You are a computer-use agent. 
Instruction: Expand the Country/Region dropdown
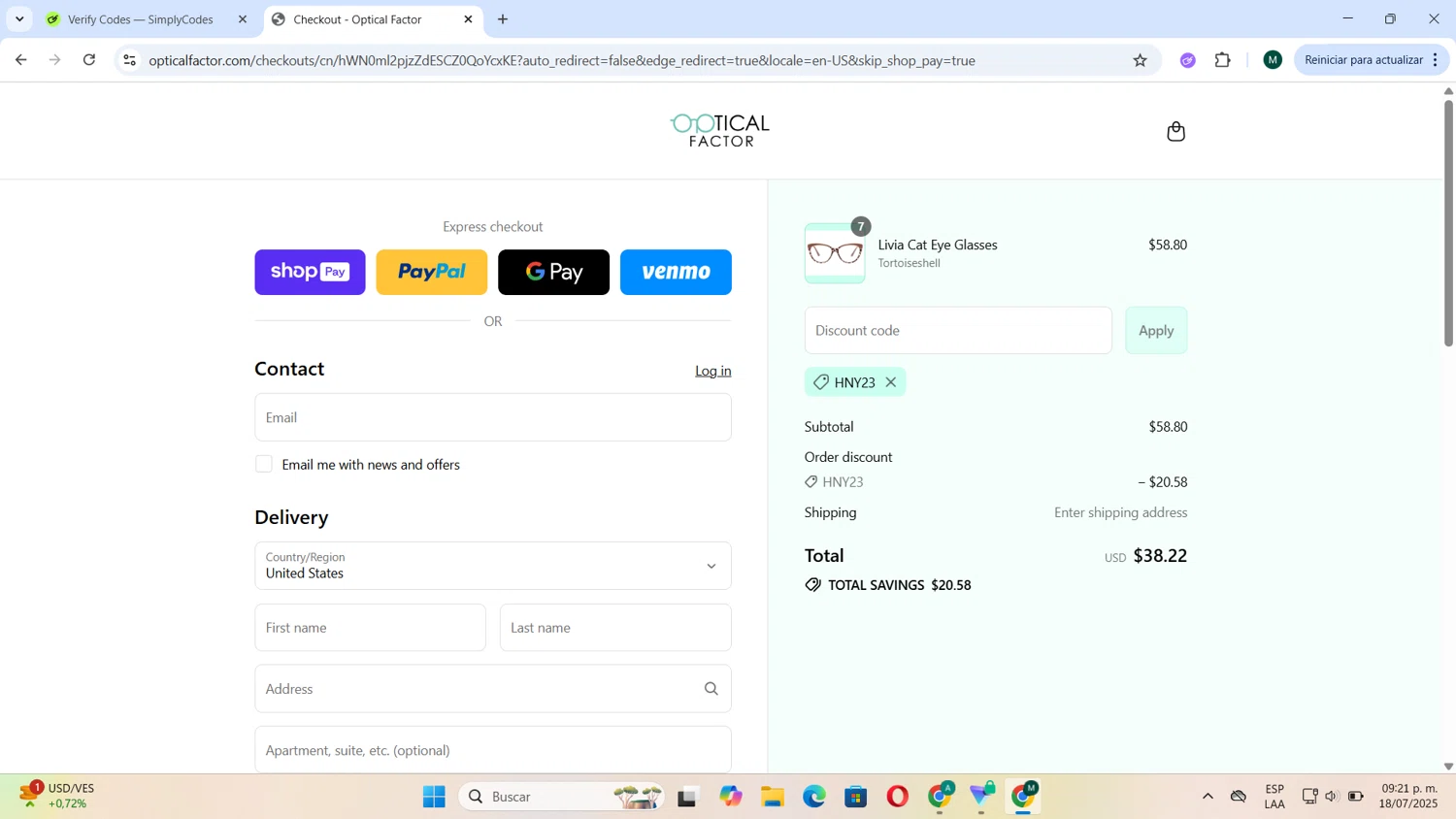[493, 566]
